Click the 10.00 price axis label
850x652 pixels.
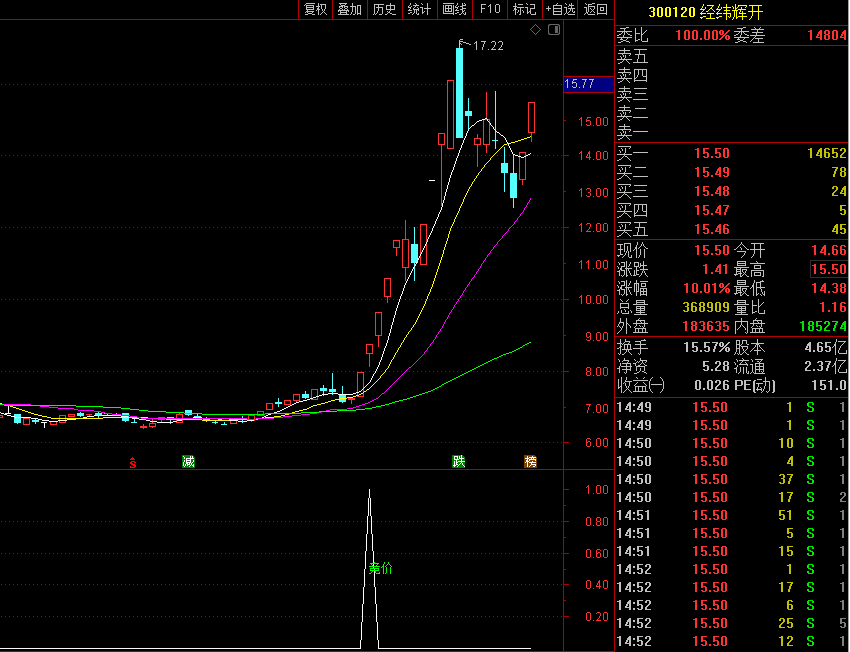tap(593, 300)
